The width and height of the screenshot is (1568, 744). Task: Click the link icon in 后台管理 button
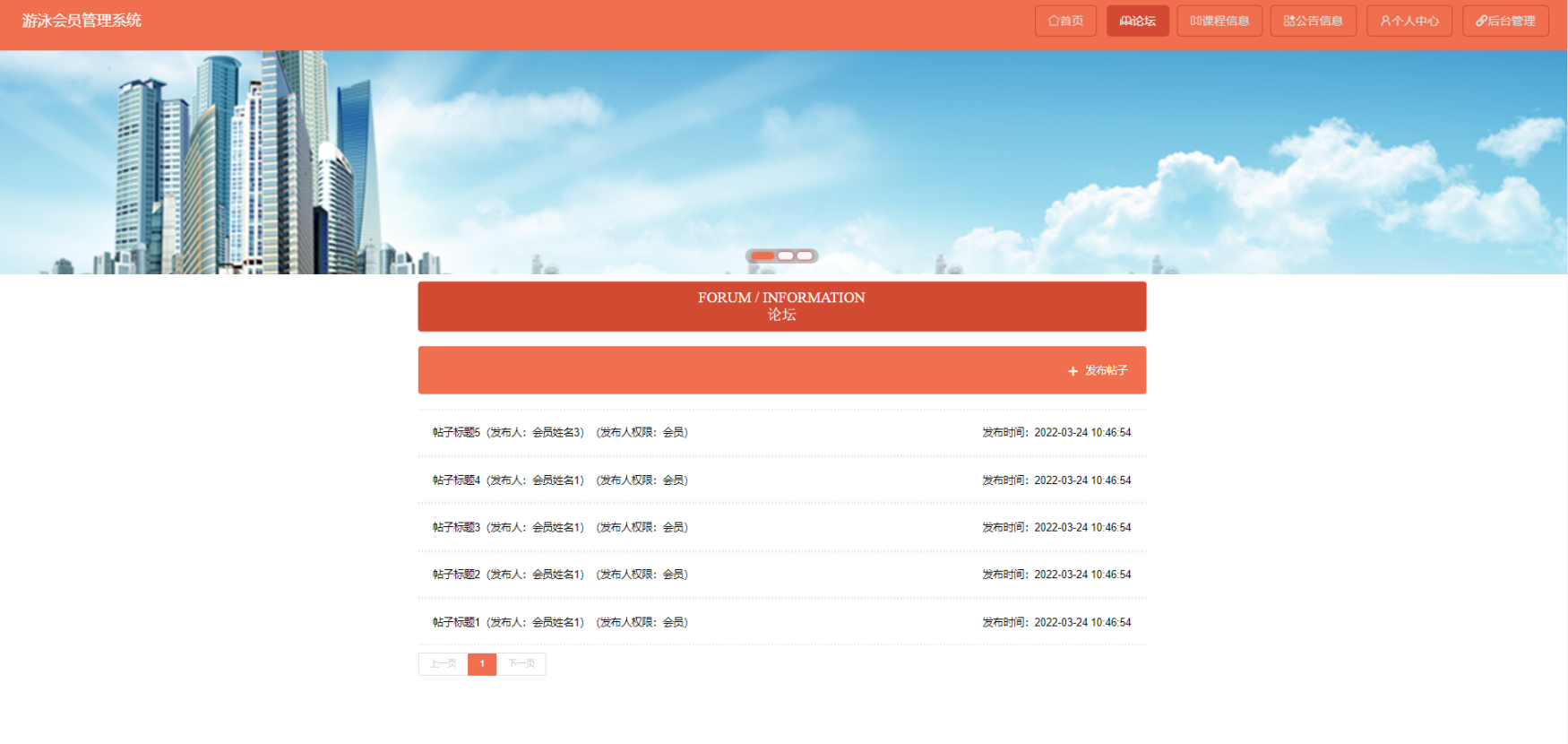[1482, 21]
